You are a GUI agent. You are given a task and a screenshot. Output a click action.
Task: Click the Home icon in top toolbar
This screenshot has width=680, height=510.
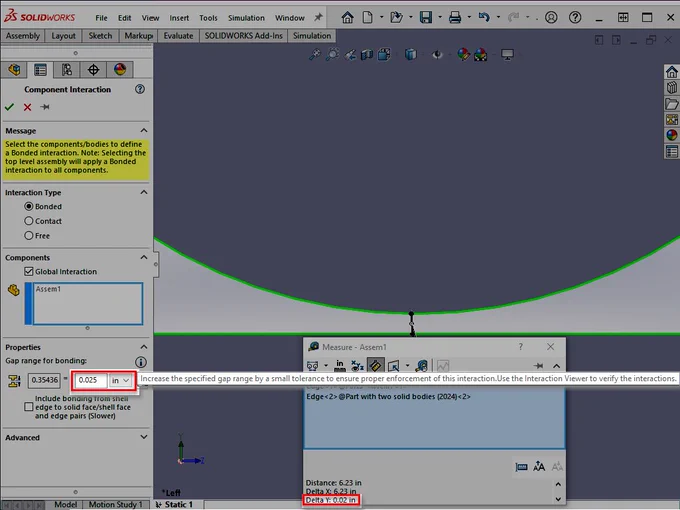(x=347, y=17)
